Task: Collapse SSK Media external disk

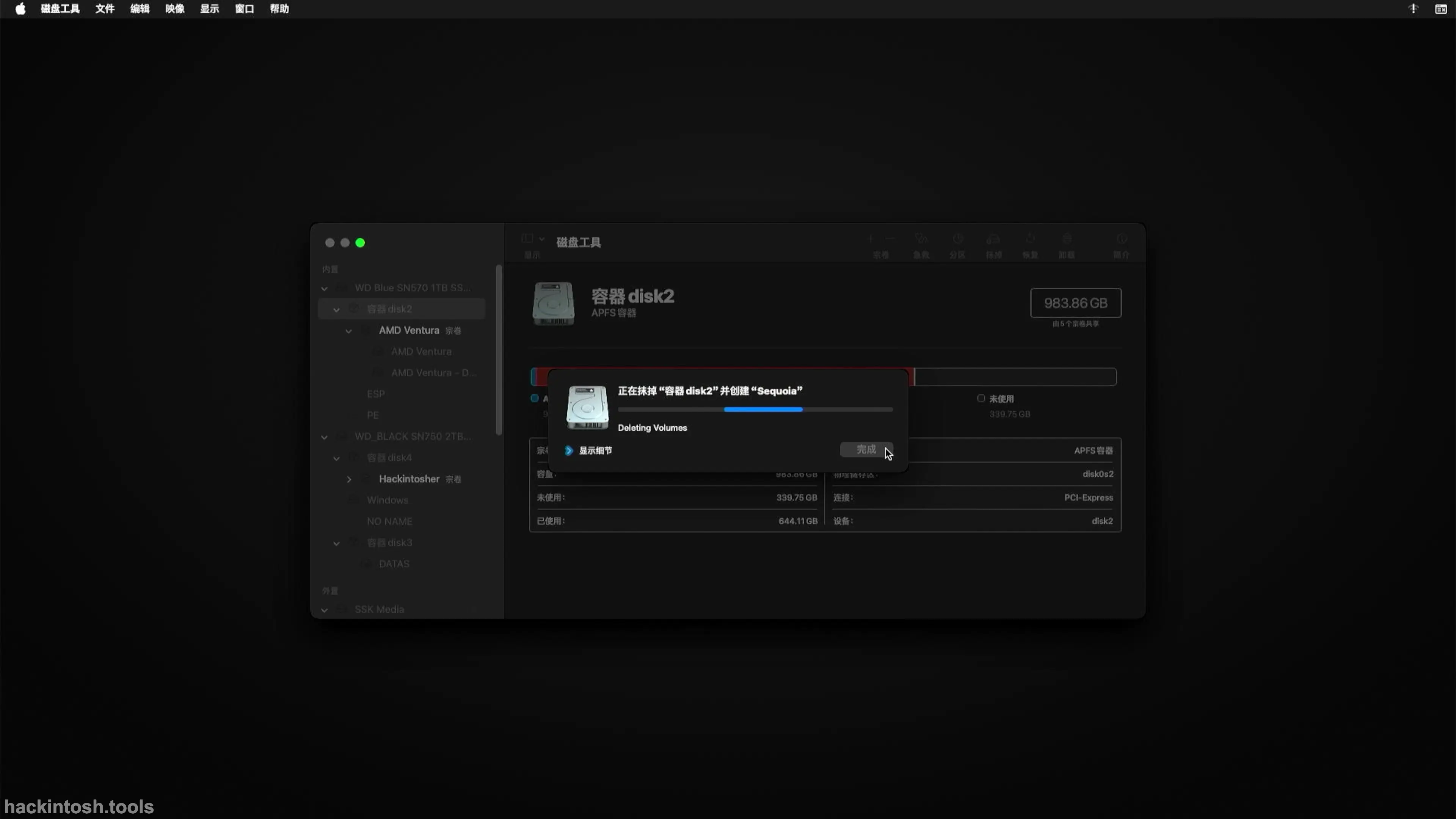Action: [325, 610]
